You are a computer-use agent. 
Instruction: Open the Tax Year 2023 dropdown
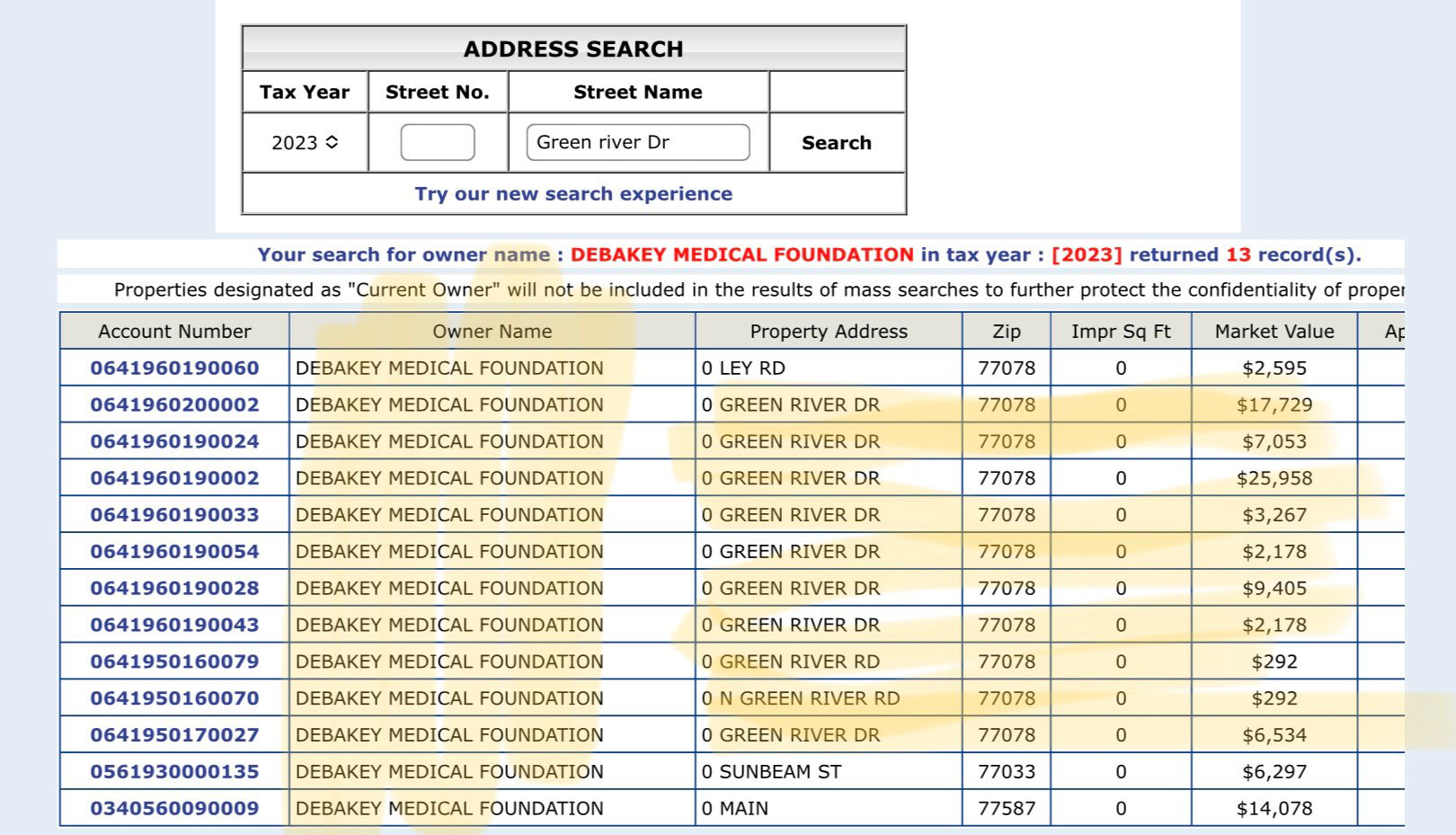pyautogui.click(x=305, y=143)
